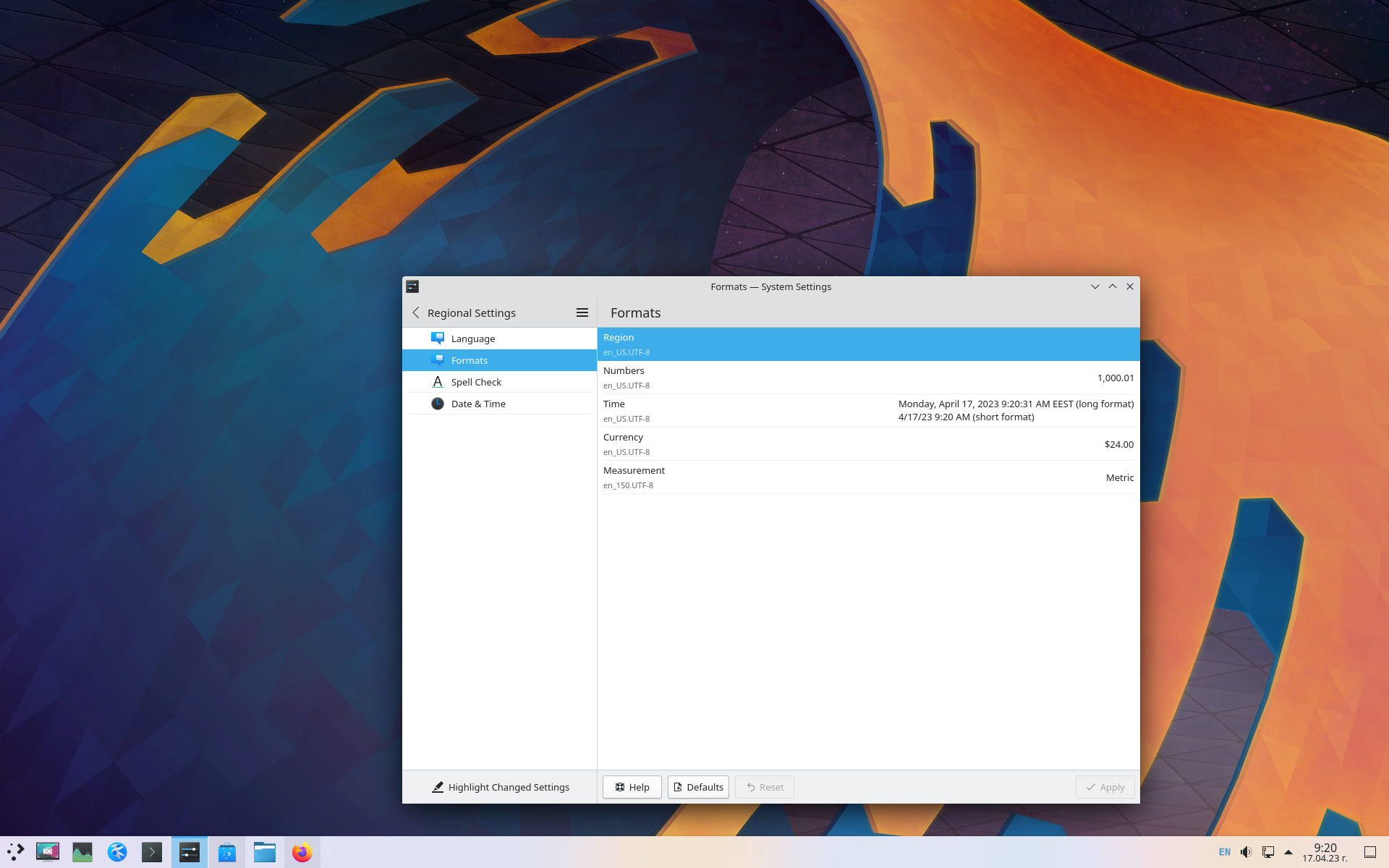
Task: Click the back arrow in Regional Settings
Action: pyautogui.click(x=416, y=312)
